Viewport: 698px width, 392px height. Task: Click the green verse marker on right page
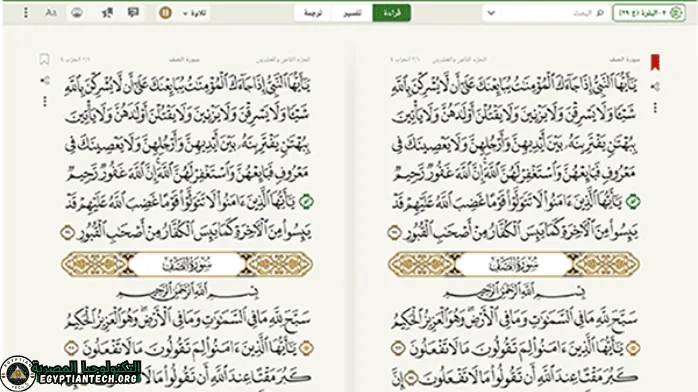(x=633, y=202)
